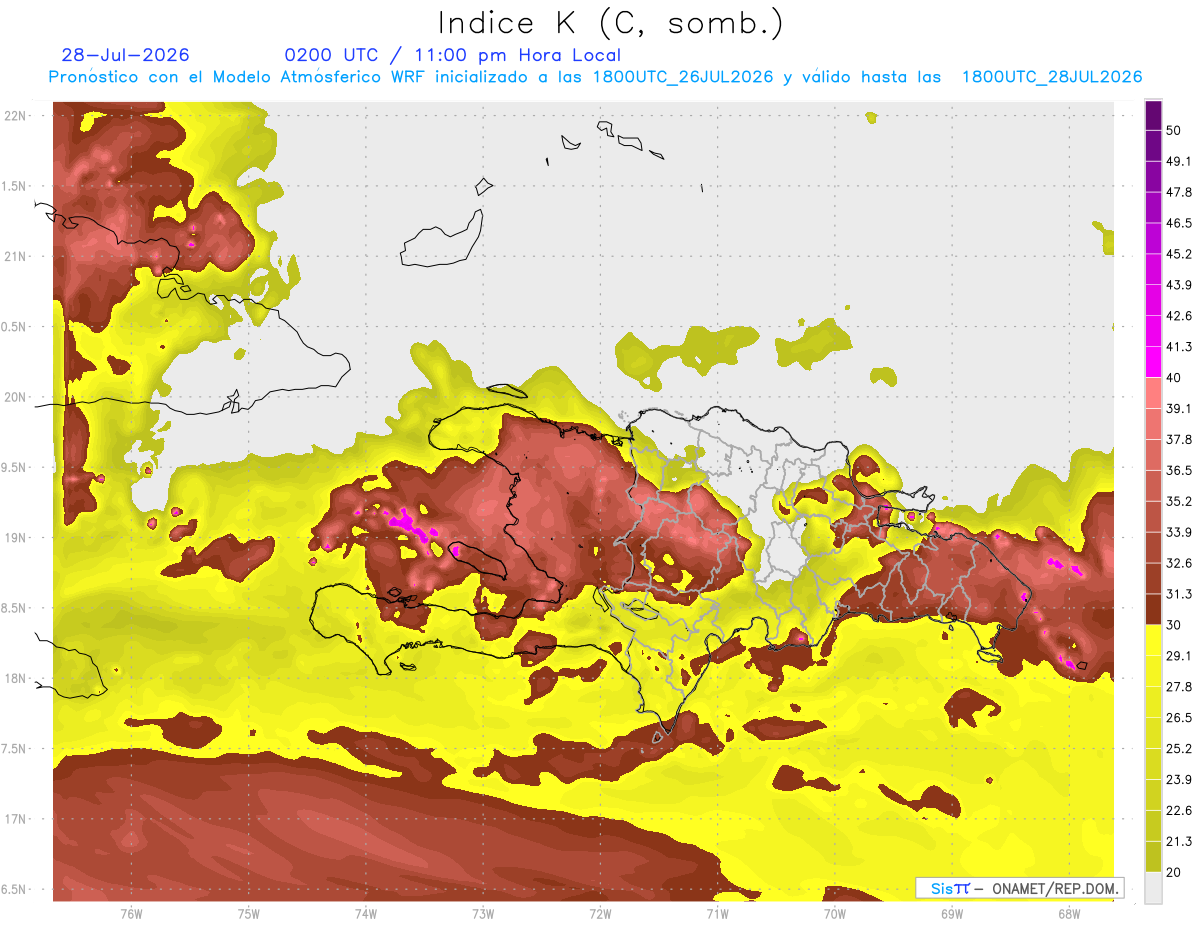Click the colorbar value '21.3'
This screenshot has width=1200, height=927.
point(1179,841)
